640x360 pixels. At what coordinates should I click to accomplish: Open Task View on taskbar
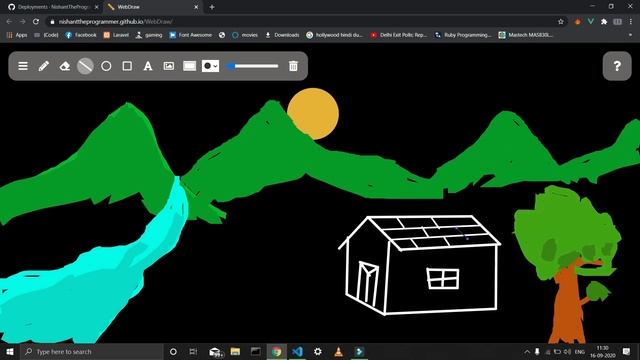(x=193, y=351)
